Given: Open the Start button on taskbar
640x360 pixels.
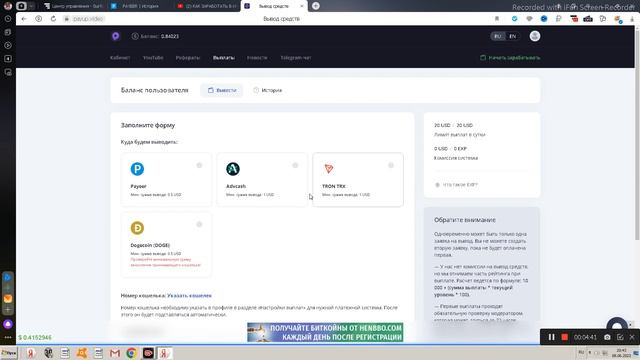Looking at the screenshot, I should (x=9, y=353).
